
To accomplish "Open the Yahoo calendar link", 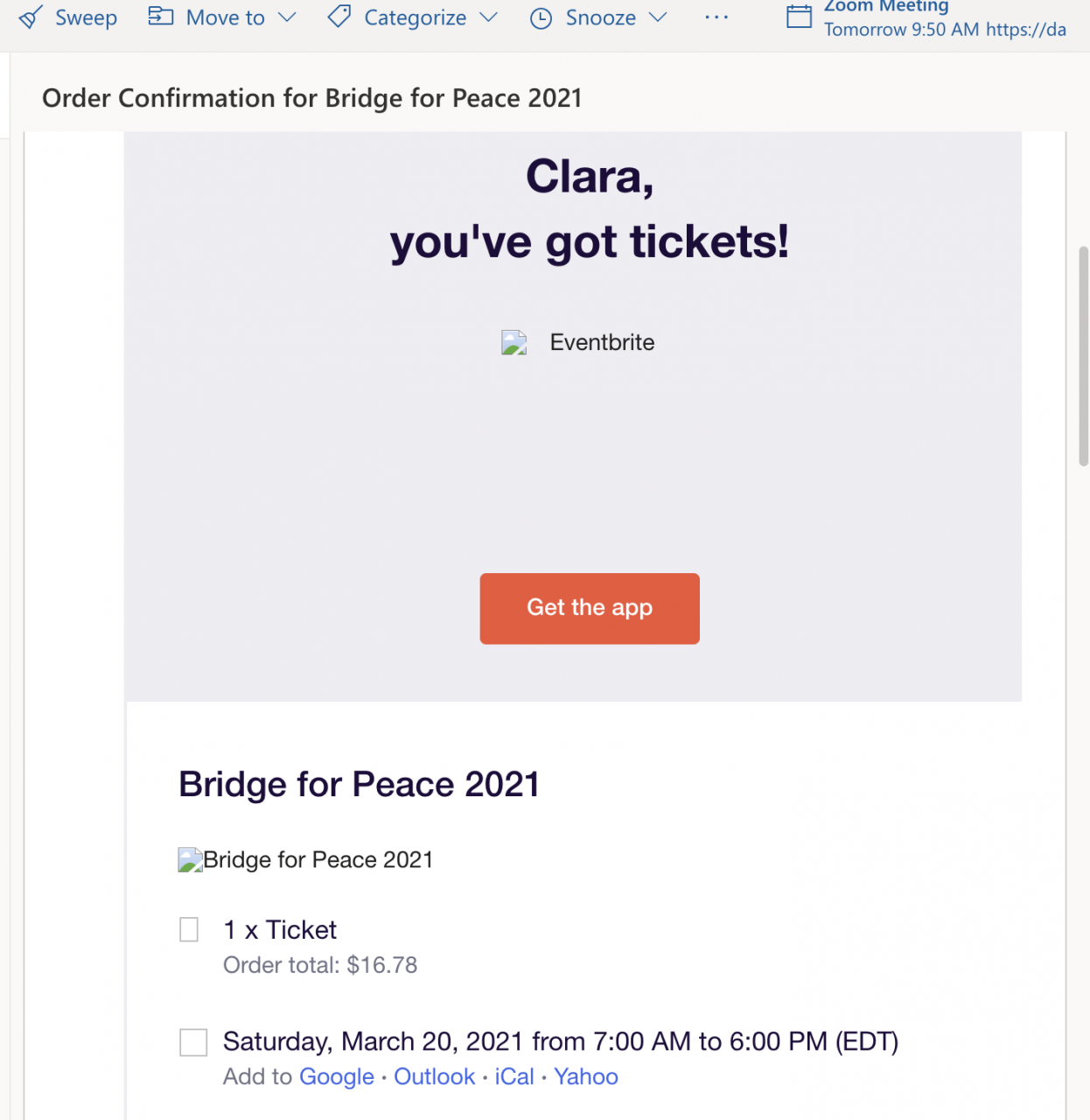I will [586, 1077].
